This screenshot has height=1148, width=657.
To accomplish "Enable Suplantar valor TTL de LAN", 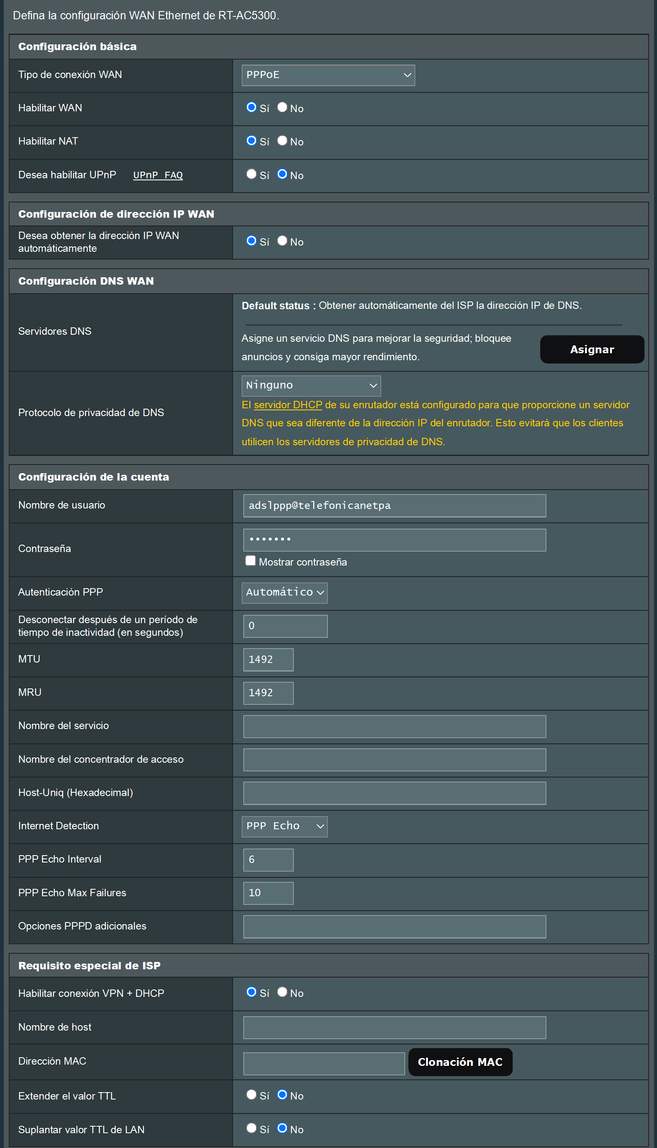I will coord(252,1129).
